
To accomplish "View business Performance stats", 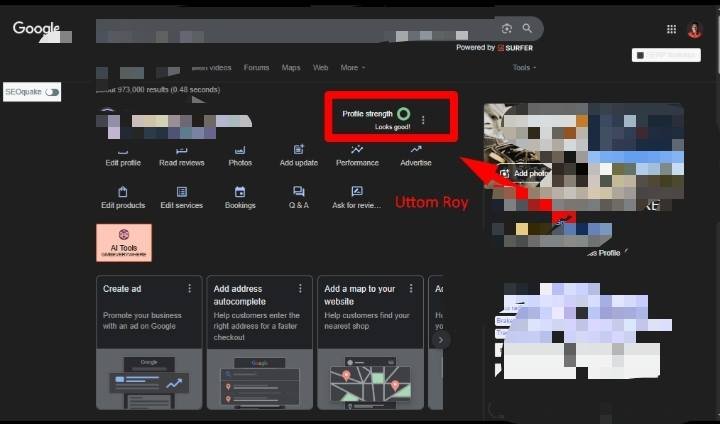I will click(357, 154).
